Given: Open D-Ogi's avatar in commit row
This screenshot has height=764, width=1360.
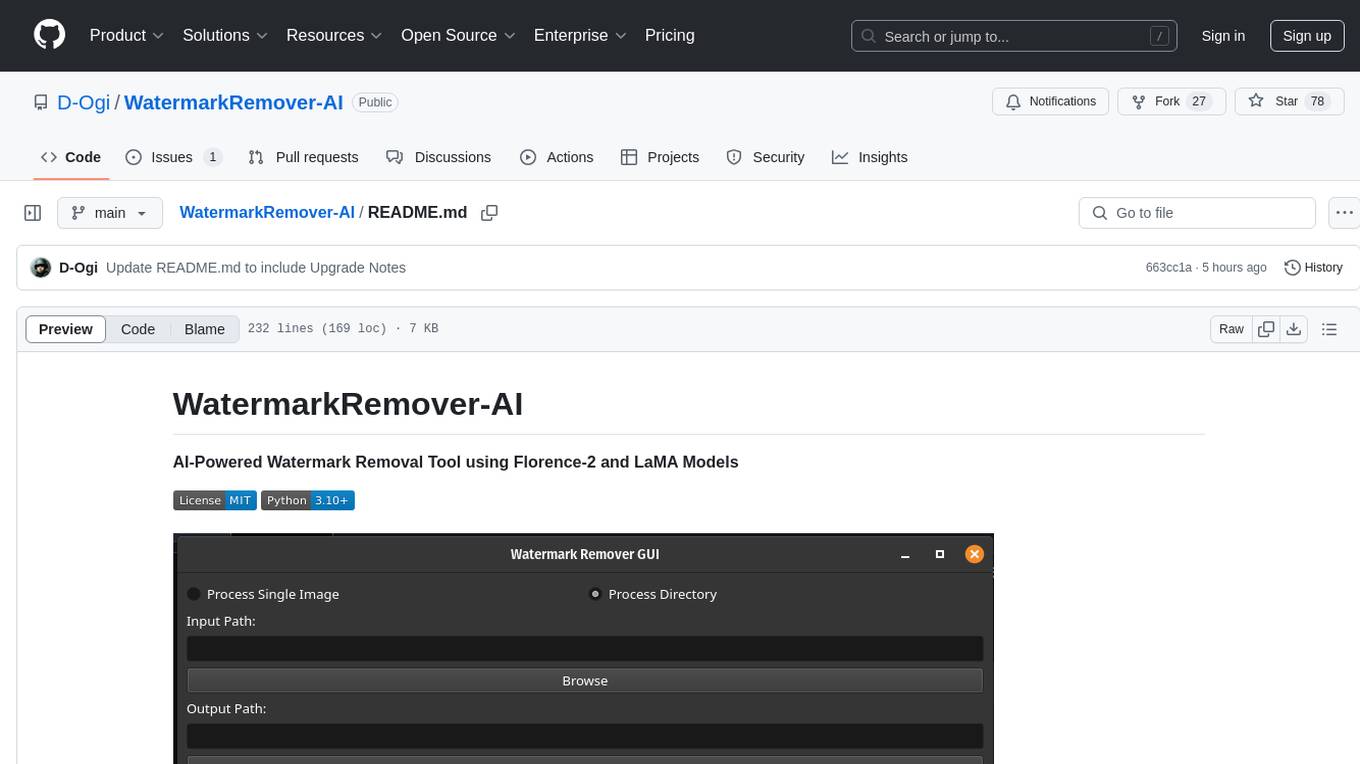Looking at the screenshot, I should (41, 267).
